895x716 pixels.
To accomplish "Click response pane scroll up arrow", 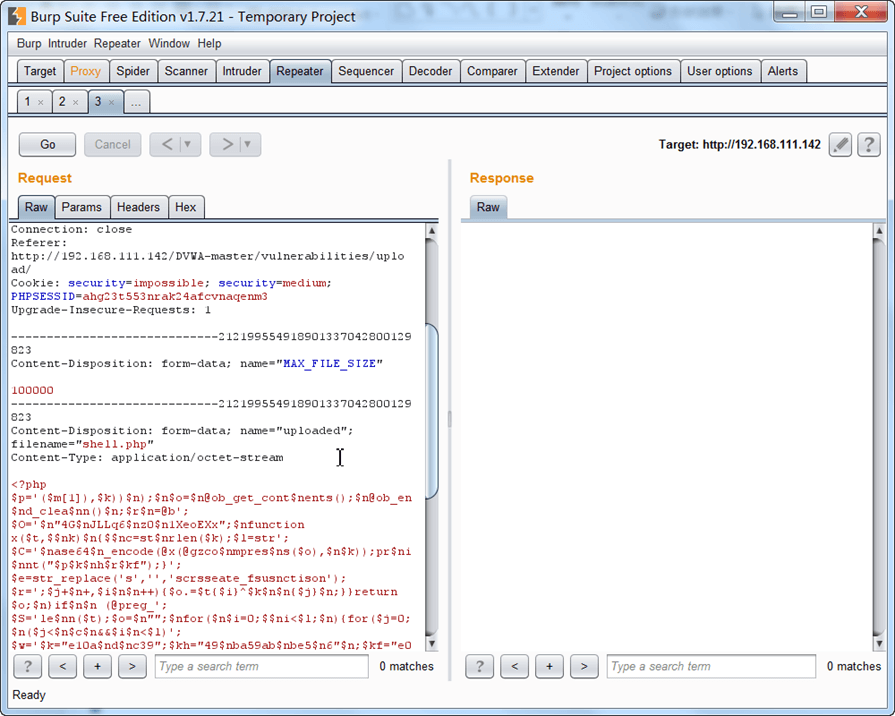I will pyautogui.click(x=879, y=231).
